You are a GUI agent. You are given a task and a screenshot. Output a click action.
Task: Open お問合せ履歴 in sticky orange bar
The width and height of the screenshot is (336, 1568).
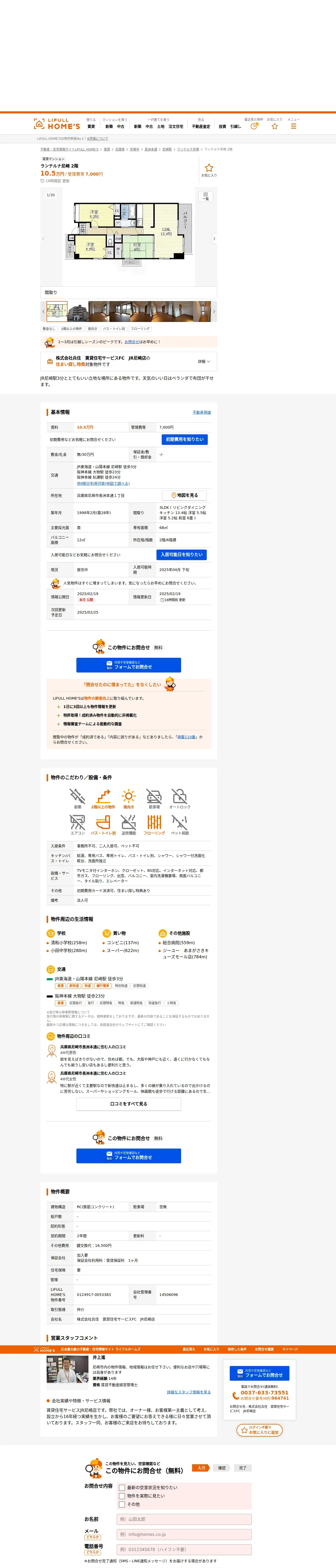point(264,1350)
